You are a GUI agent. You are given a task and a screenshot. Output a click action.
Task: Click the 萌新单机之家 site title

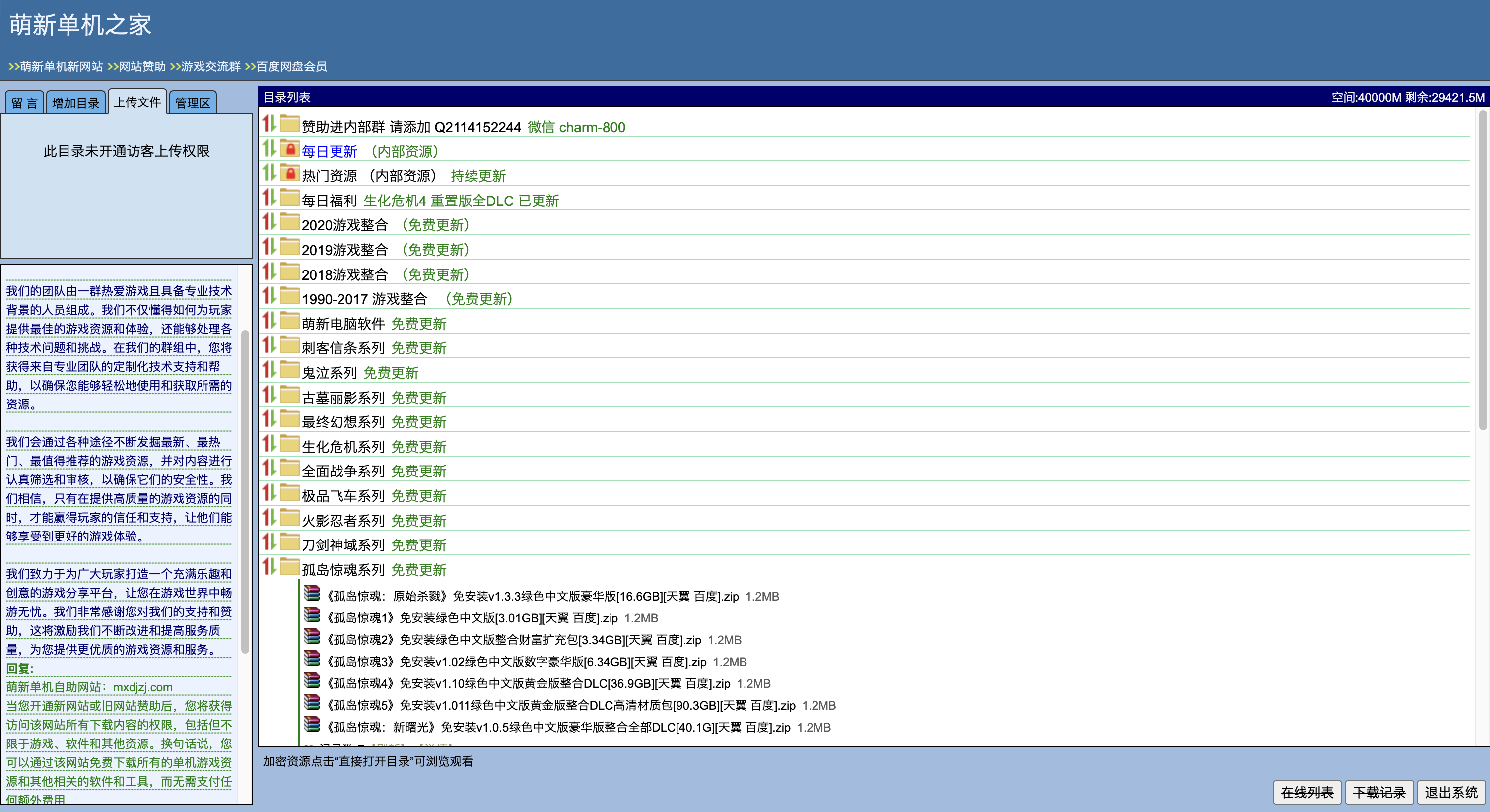(x=80, y=25)
